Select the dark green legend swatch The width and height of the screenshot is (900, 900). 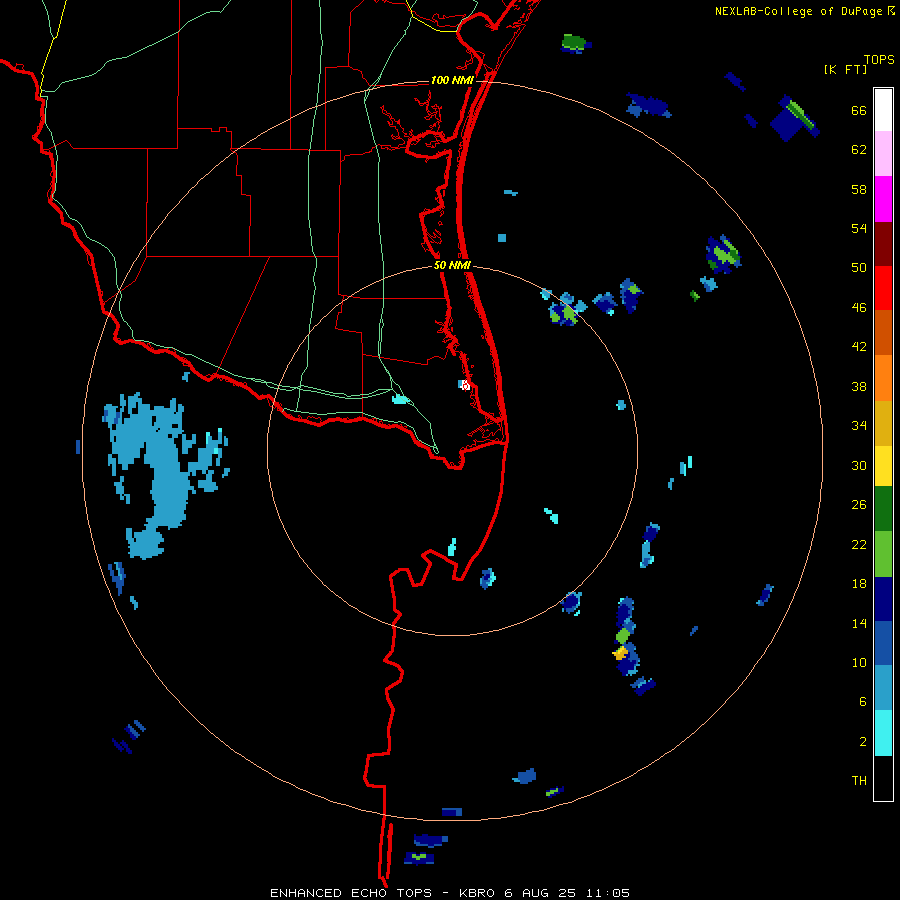pyautogui.click(x=883, y=509)
